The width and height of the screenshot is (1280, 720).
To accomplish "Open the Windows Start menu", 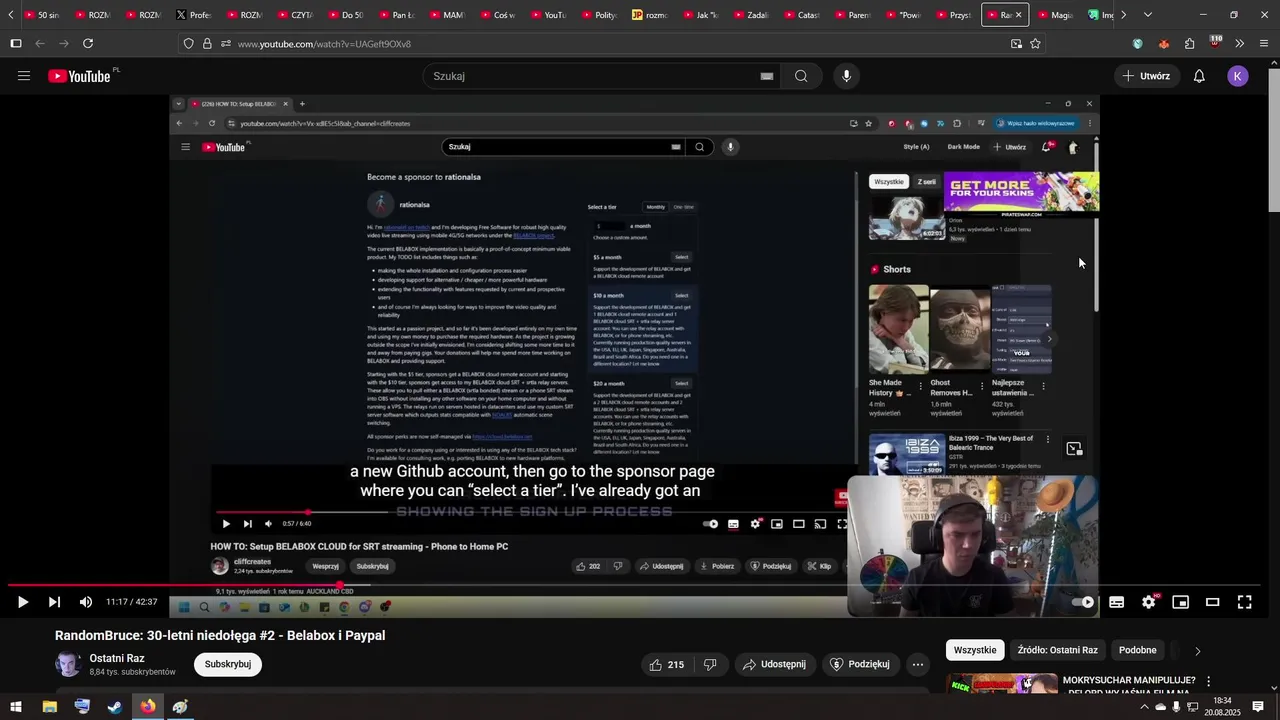I will click(x=16, y=707).
